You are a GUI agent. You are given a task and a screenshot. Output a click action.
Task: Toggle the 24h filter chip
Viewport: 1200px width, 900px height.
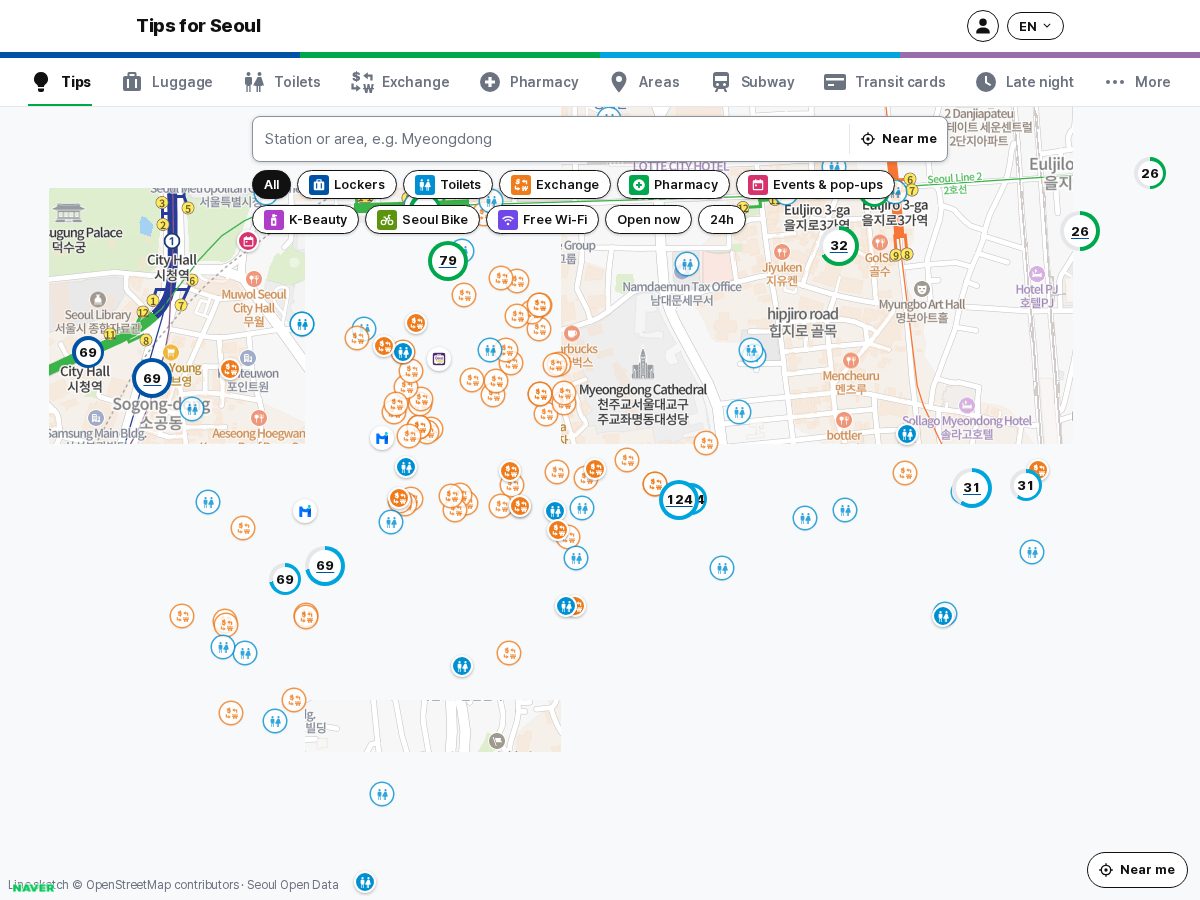722,220
